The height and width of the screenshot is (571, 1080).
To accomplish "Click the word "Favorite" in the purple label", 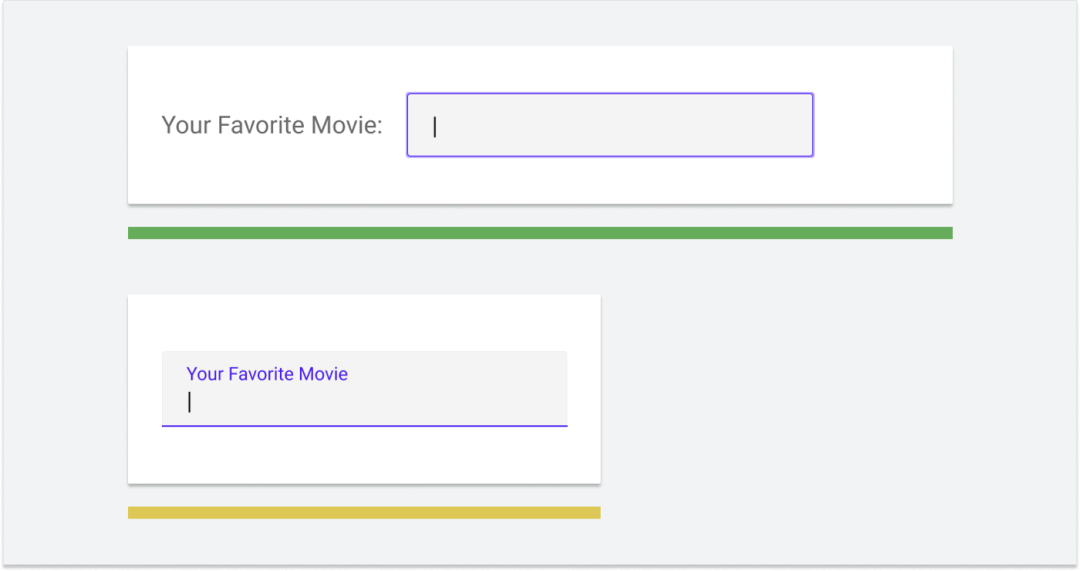I will (260, 374).
